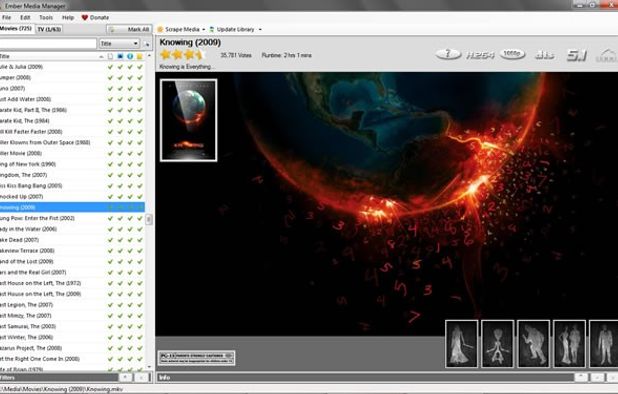Sort the list by the Title column header
Image resolution: width=618 pixels, height=394 pixels.
pos(51,56)
